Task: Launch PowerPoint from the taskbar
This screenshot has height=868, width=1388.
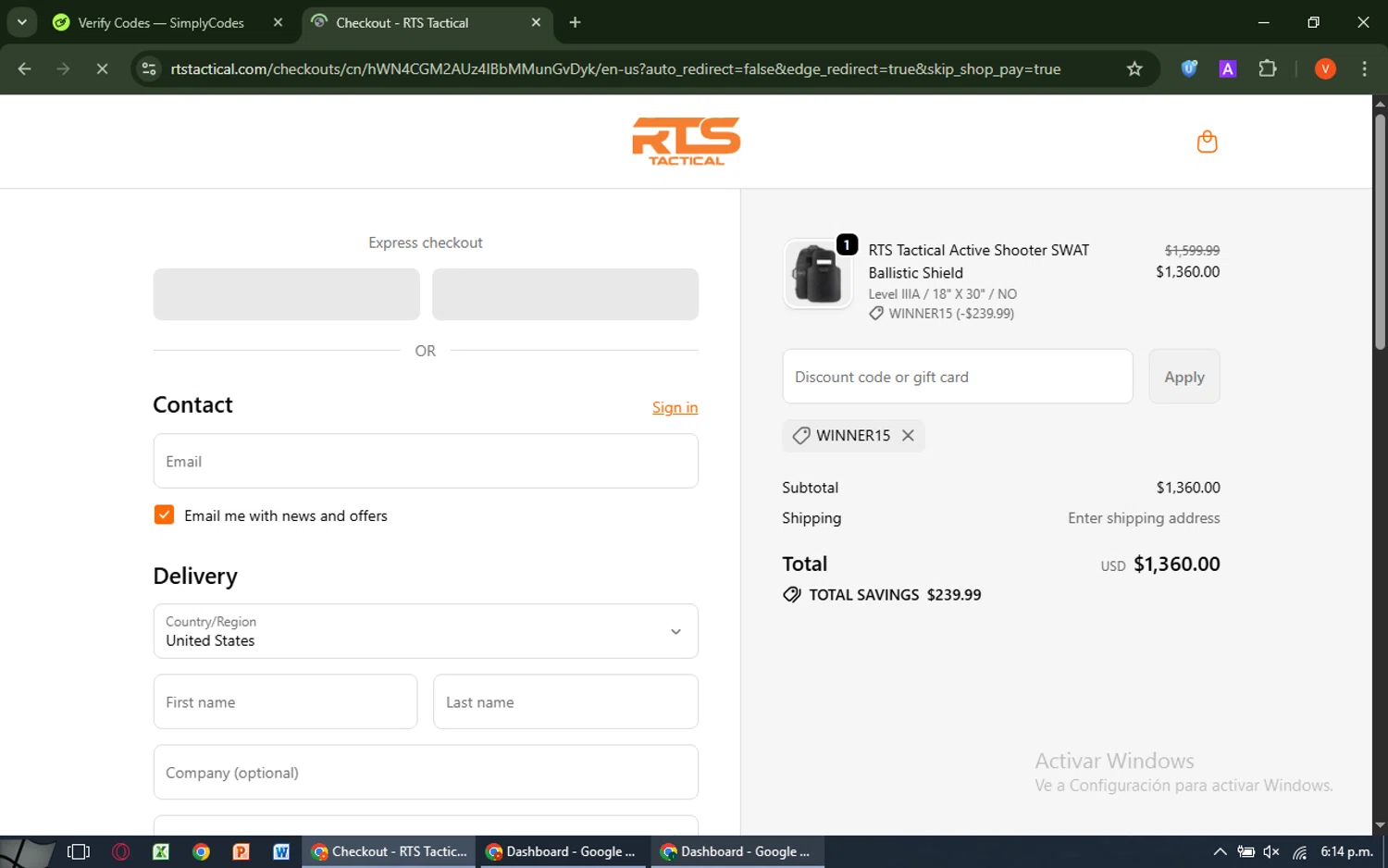Action: pos(241,851)
